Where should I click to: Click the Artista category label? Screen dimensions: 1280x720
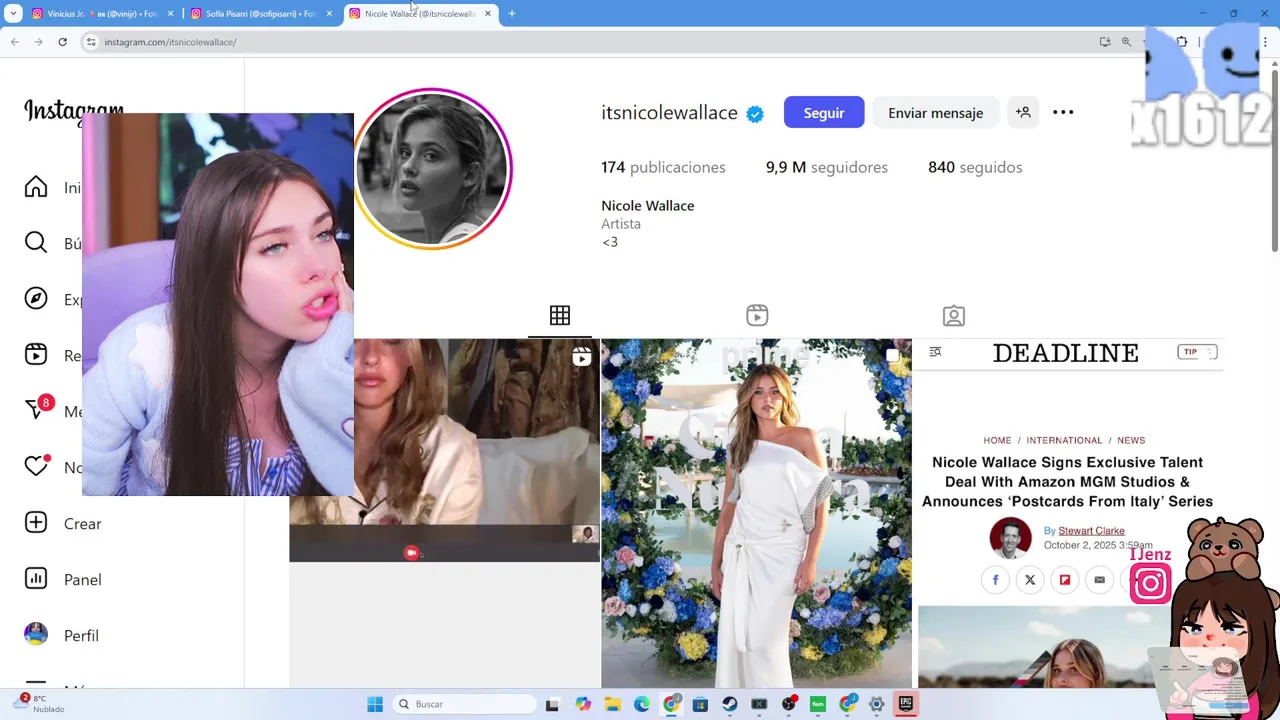pos(621,224)
